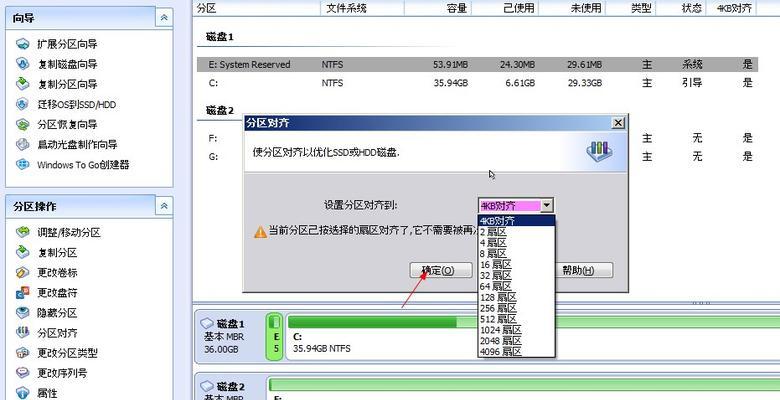Select 4KB对齐 highlighted option in list
The height and width of the screenshot is (400, 780).
(x=516, y=220)
